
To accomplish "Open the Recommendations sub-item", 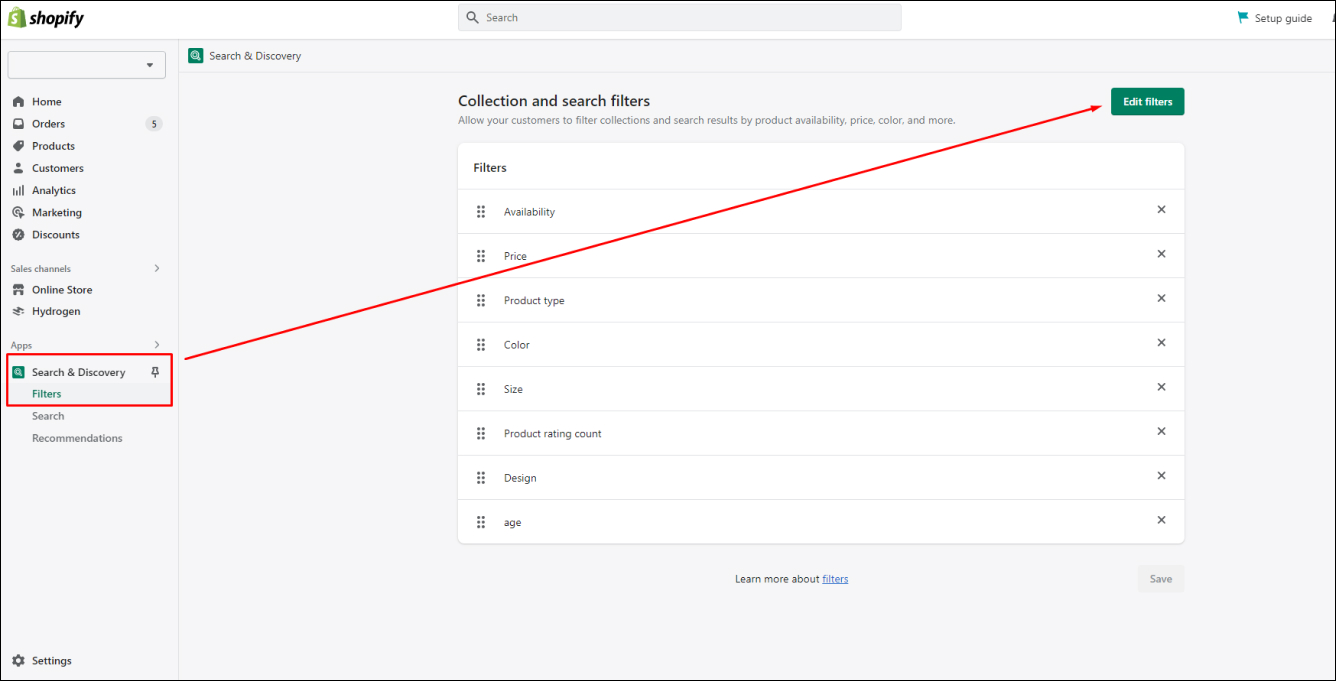I will click(77, 438).
